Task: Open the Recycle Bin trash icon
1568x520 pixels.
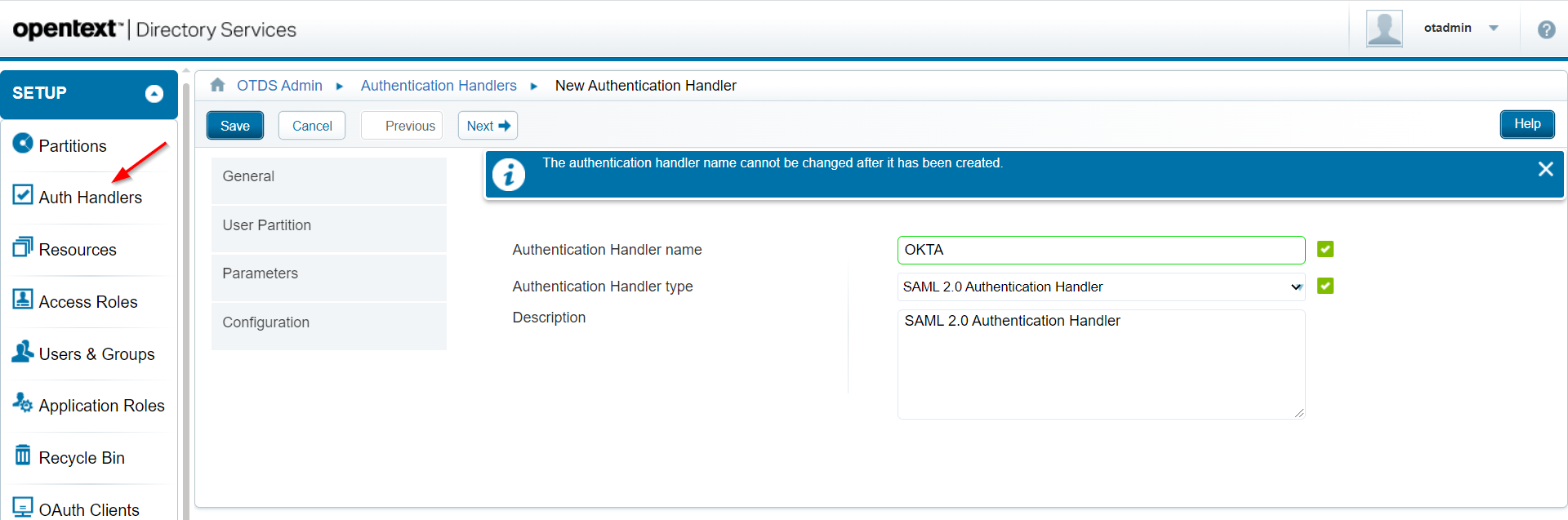Action: pos(23,455)
